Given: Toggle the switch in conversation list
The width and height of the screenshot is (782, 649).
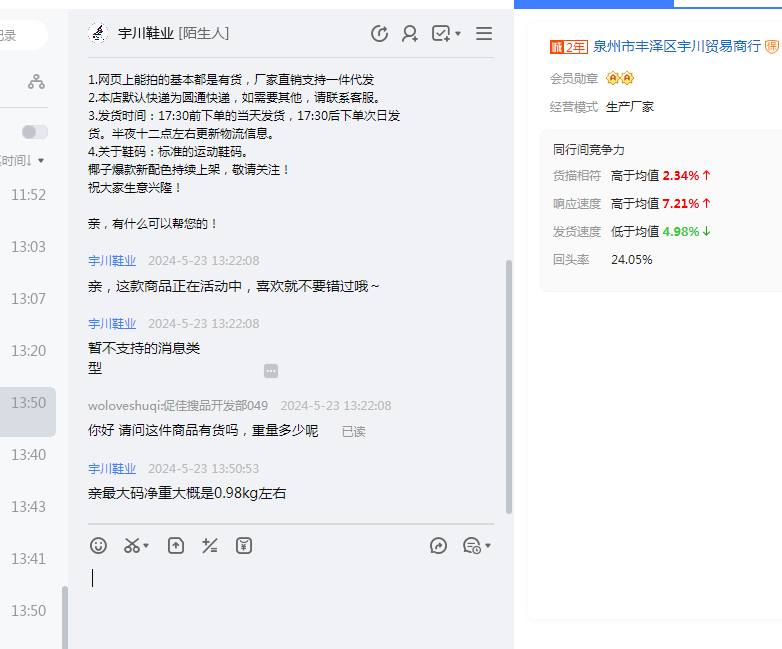Looking at the screenshot, I should tap(35, 132).
